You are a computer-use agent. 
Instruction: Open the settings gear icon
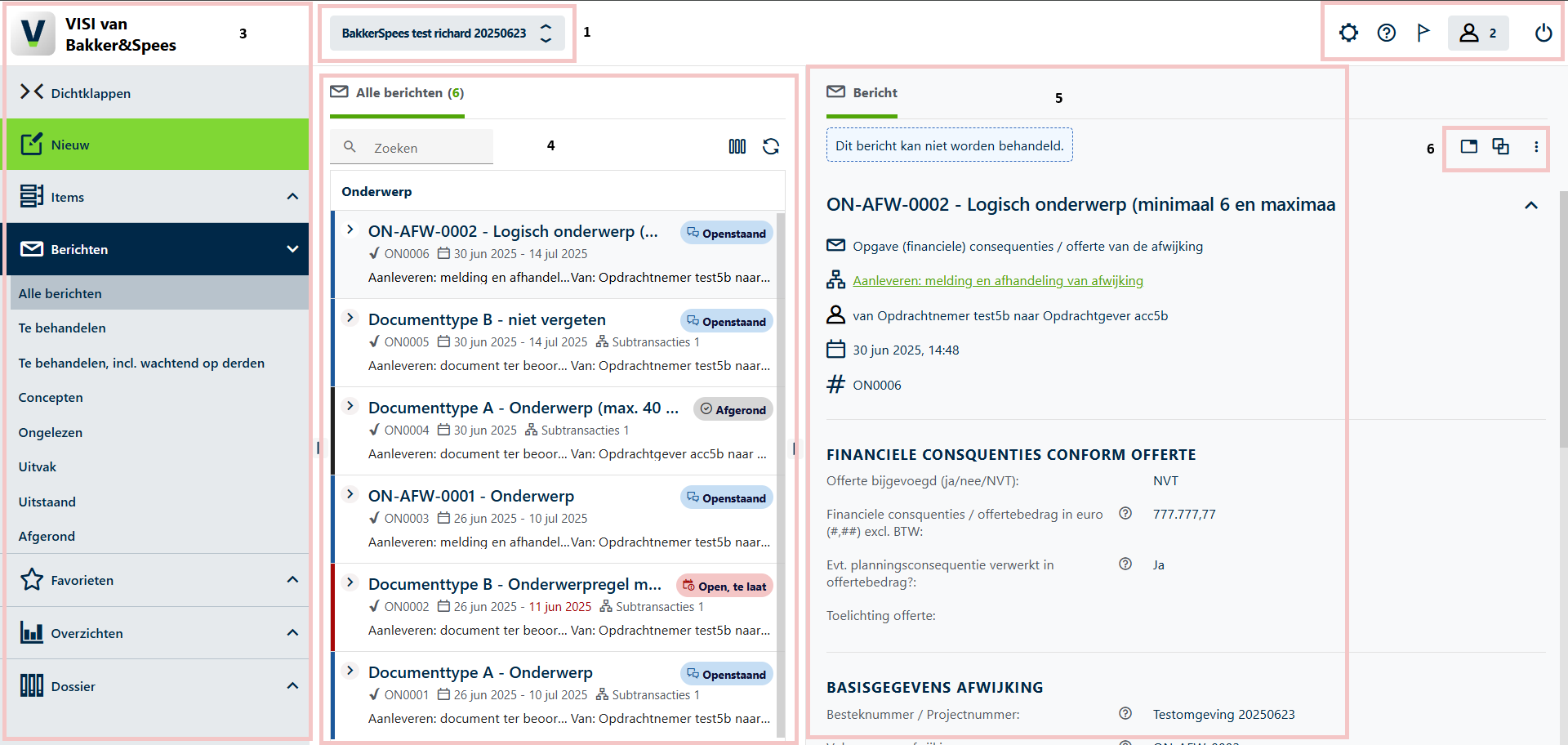[1348, 33]
